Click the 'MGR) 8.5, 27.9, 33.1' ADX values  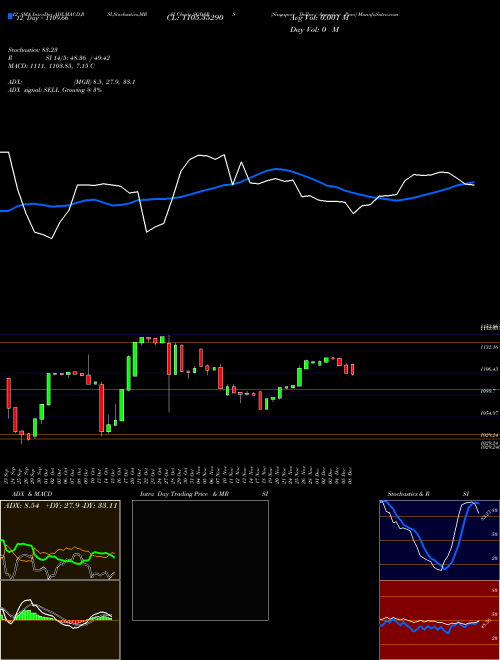(104, 82)
